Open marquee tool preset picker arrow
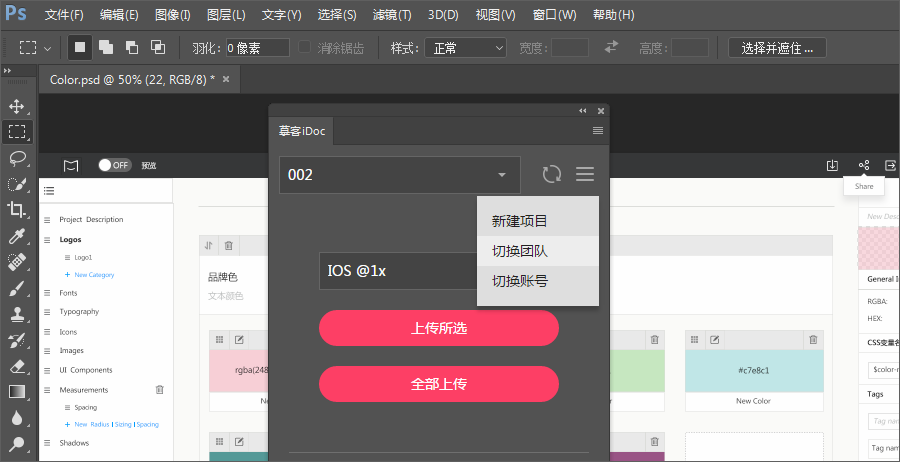The width and height of the screenshot is (900, 462). (48, 48)
